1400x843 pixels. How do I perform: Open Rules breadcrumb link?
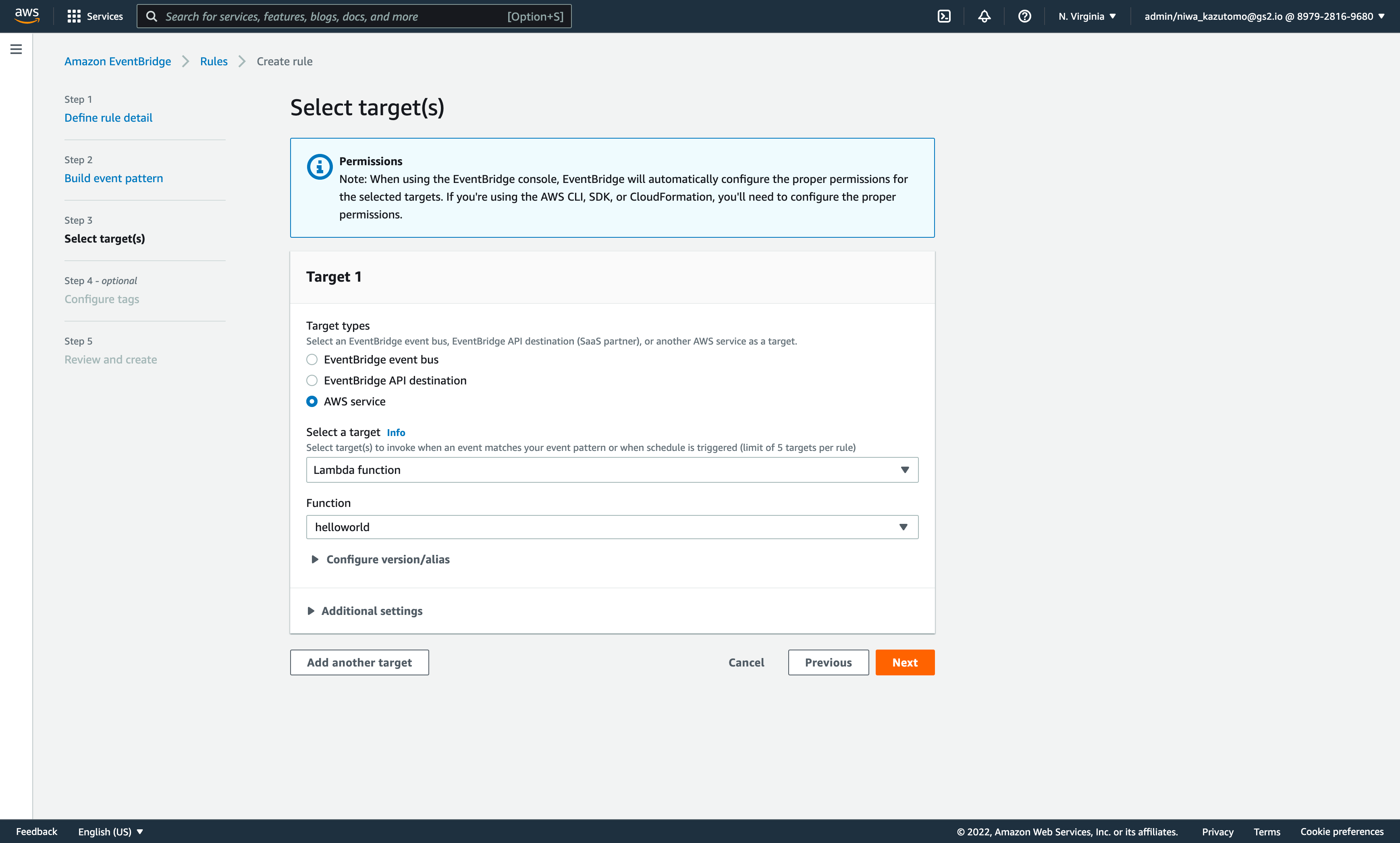(214, 61)
